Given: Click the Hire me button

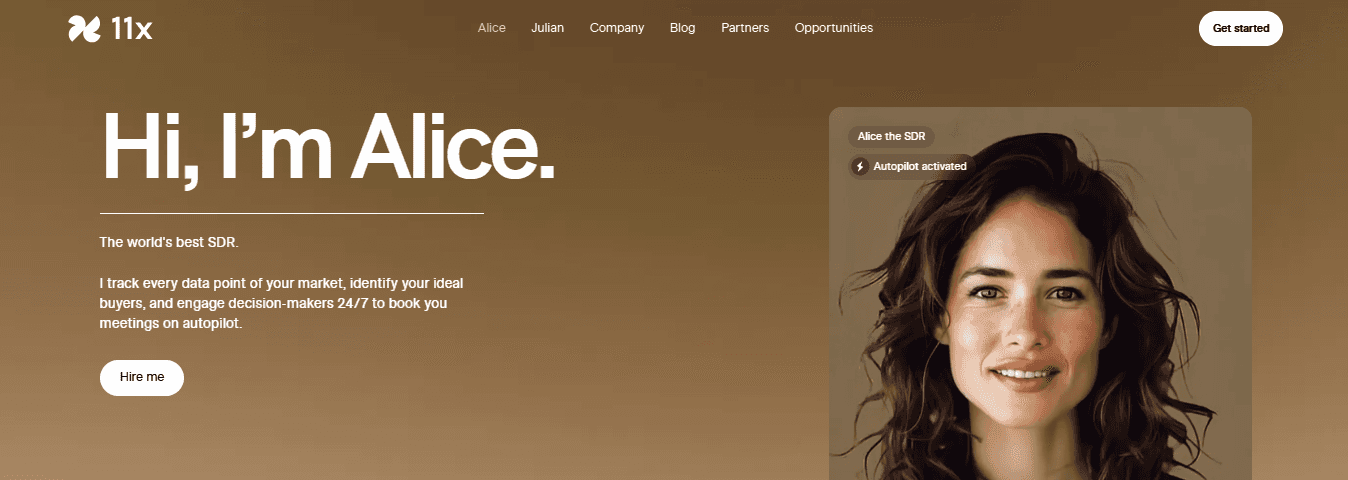Looking at the screenshot, I should pos(142,378).
